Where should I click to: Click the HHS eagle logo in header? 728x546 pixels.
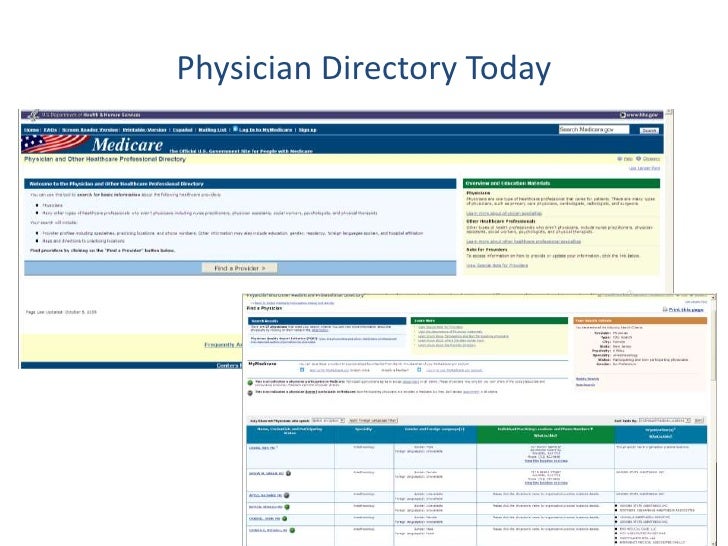click(x=33, y=115)
